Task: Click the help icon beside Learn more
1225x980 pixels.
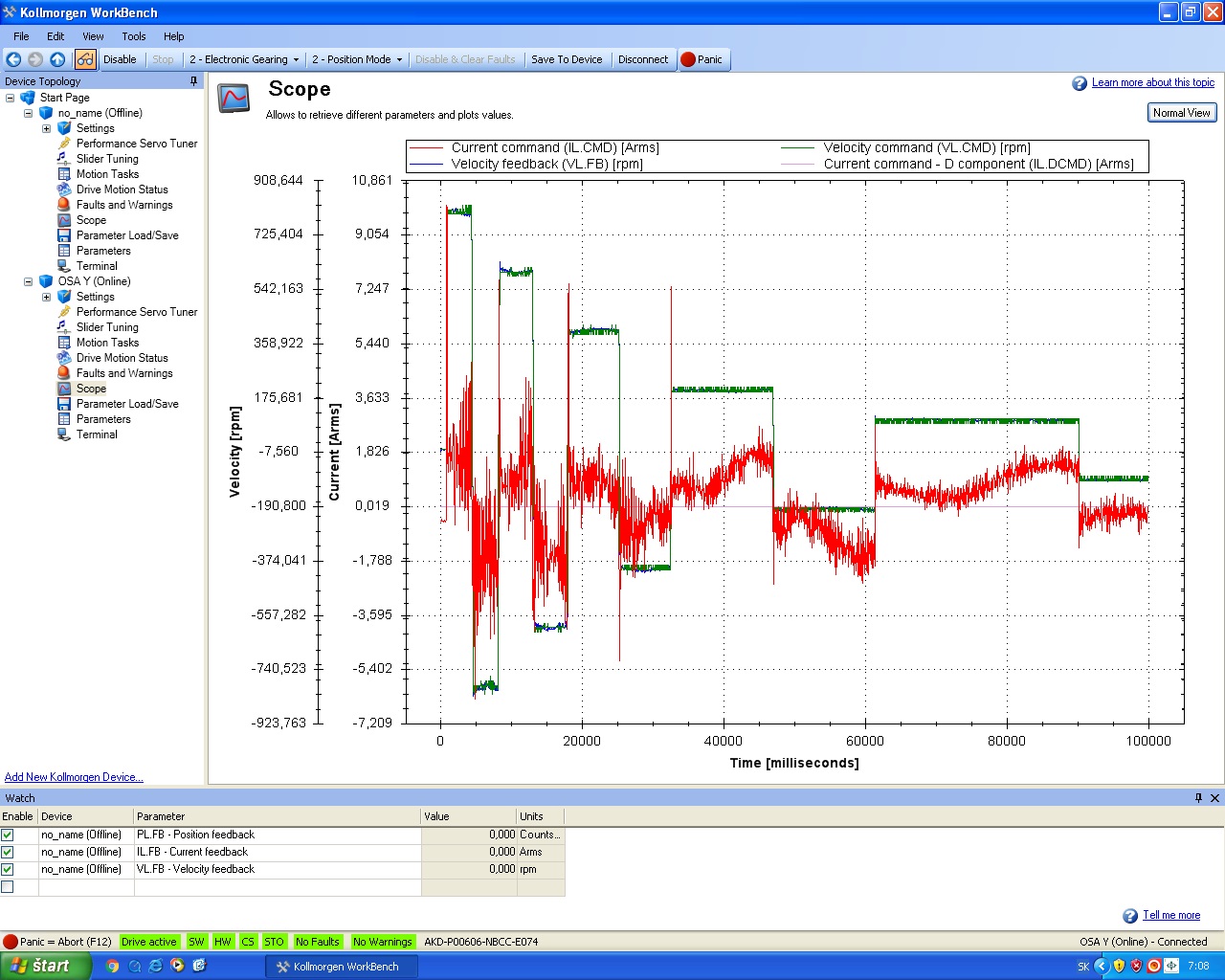Action: pyautogui.click(x=1080, y=83)
